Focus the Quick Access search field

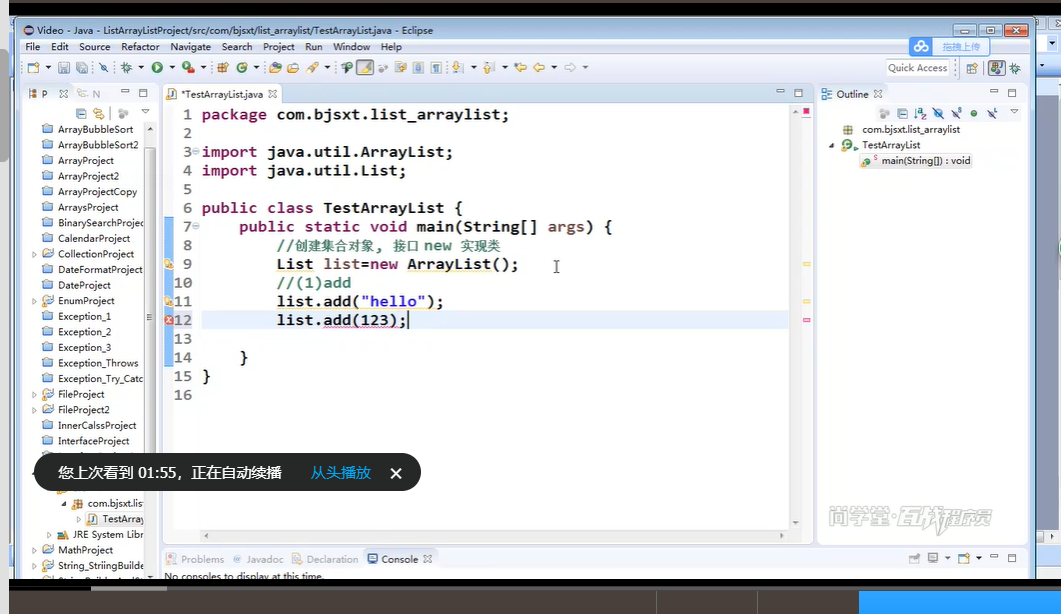917,68
